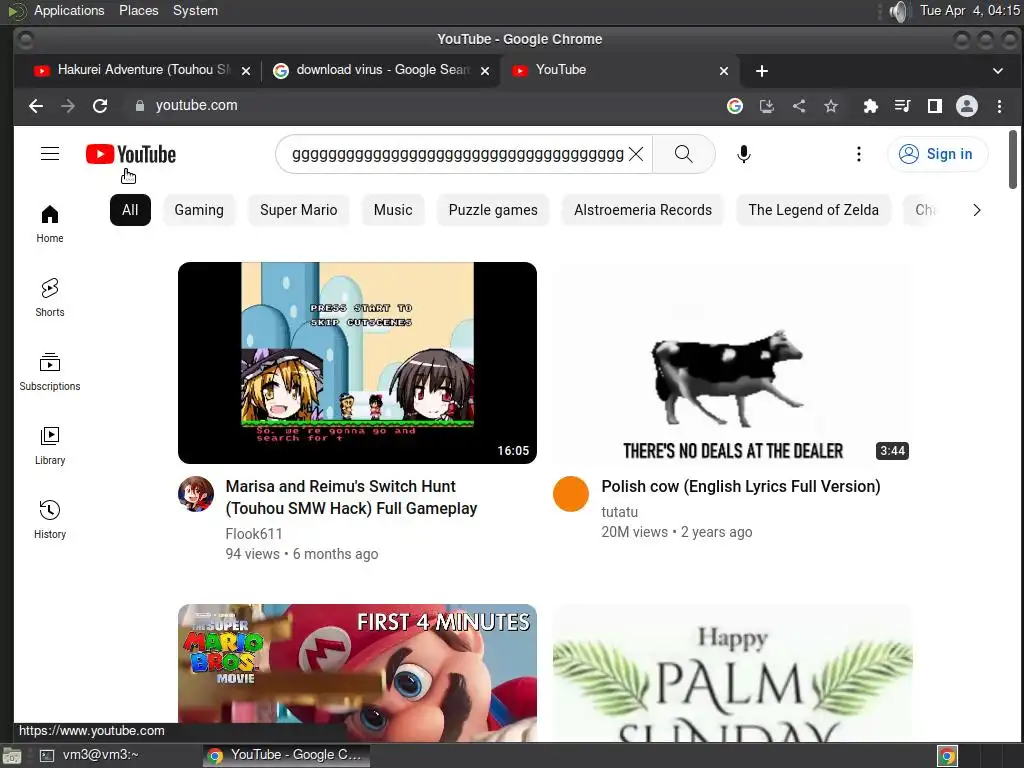Close the download virus tab

pos(485,71)
